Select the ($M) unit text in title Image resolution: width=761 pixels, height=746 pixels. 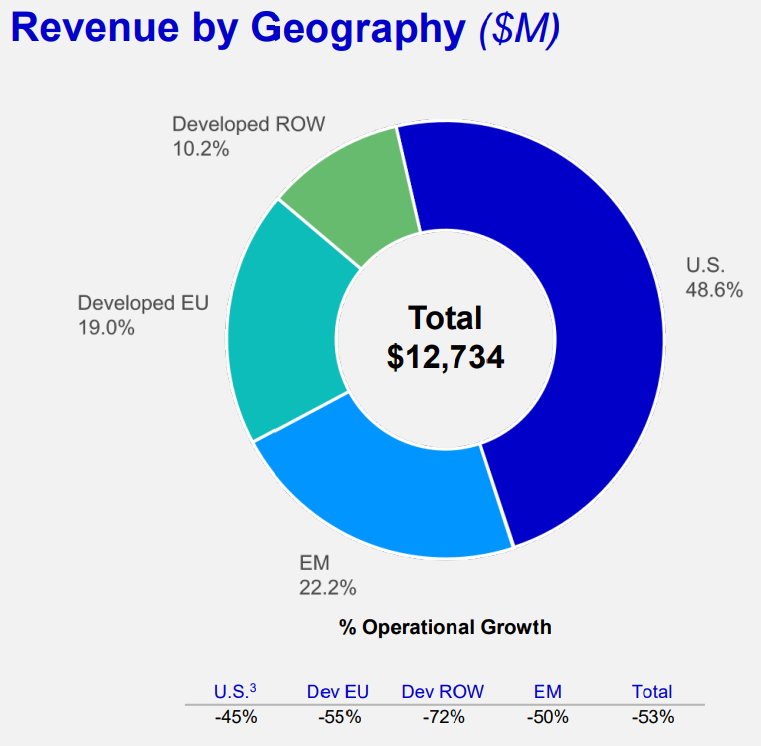pos(518,28)
